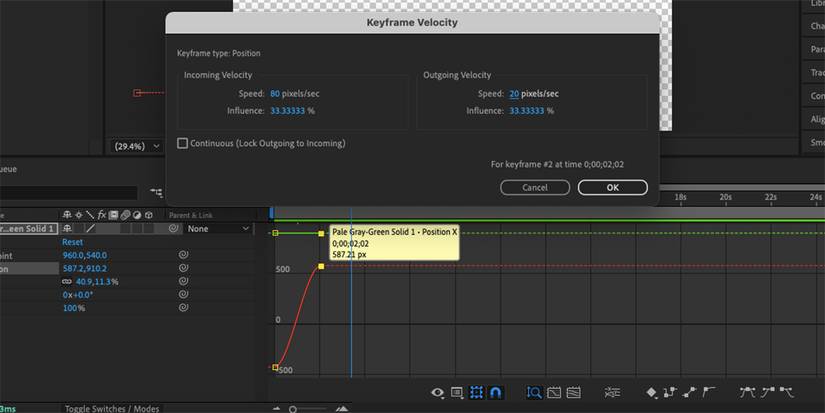825x413 pixels.
Task: Open the Parent None dropdown
Action: (x=218, y=229)
